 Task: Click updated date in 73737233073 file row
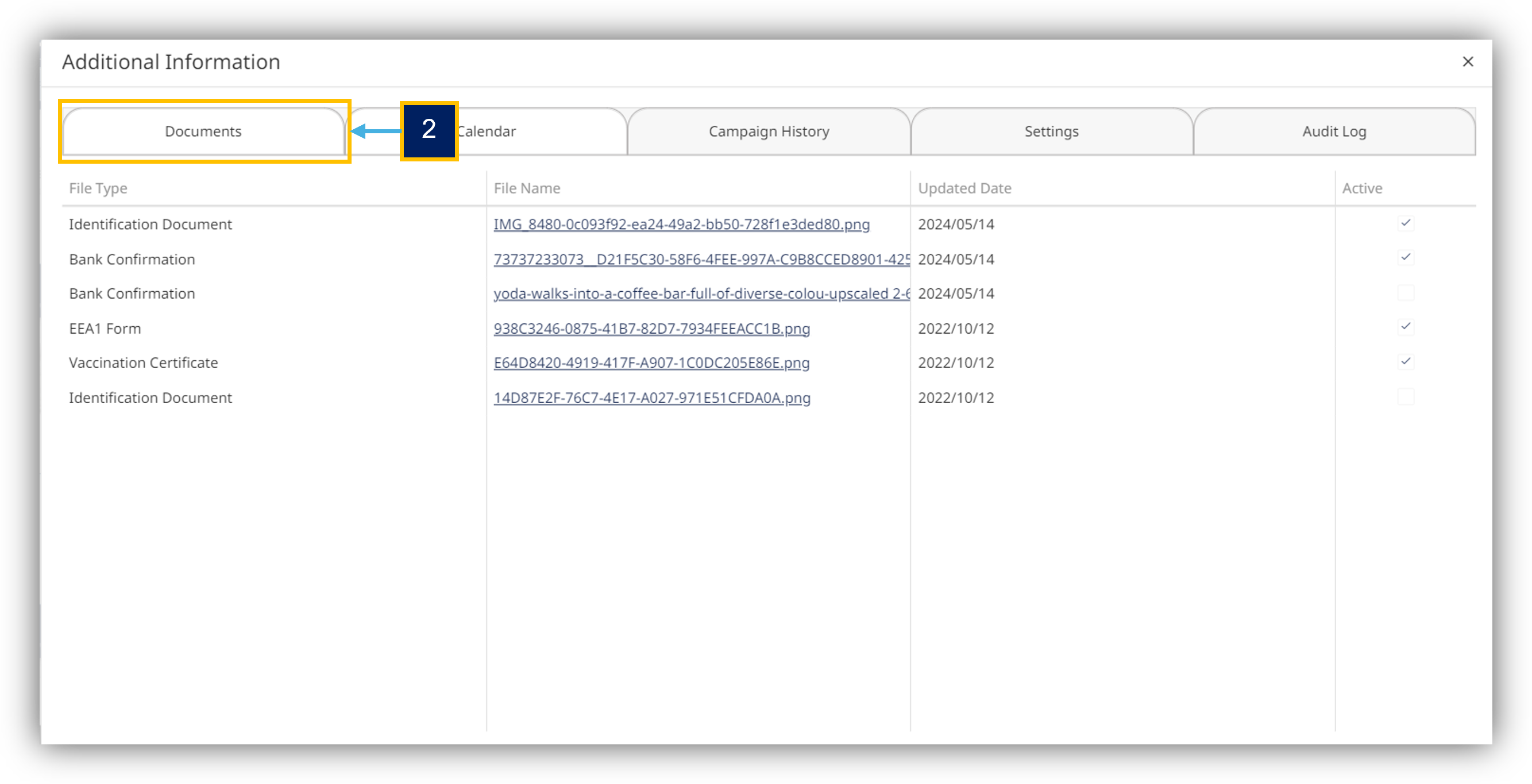pos(956,260)
